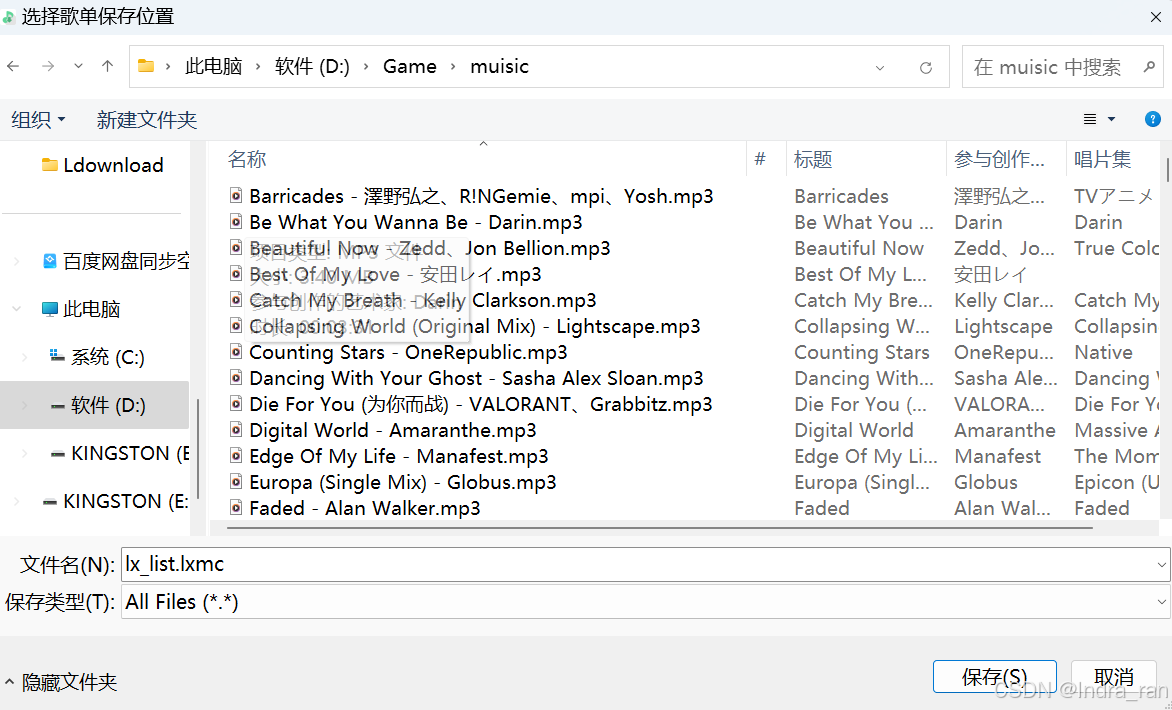Click navigation pane vertical scrollbar
Image resolution: width=1172 pixels, height=710 pixels.
(x=198, y=448)
